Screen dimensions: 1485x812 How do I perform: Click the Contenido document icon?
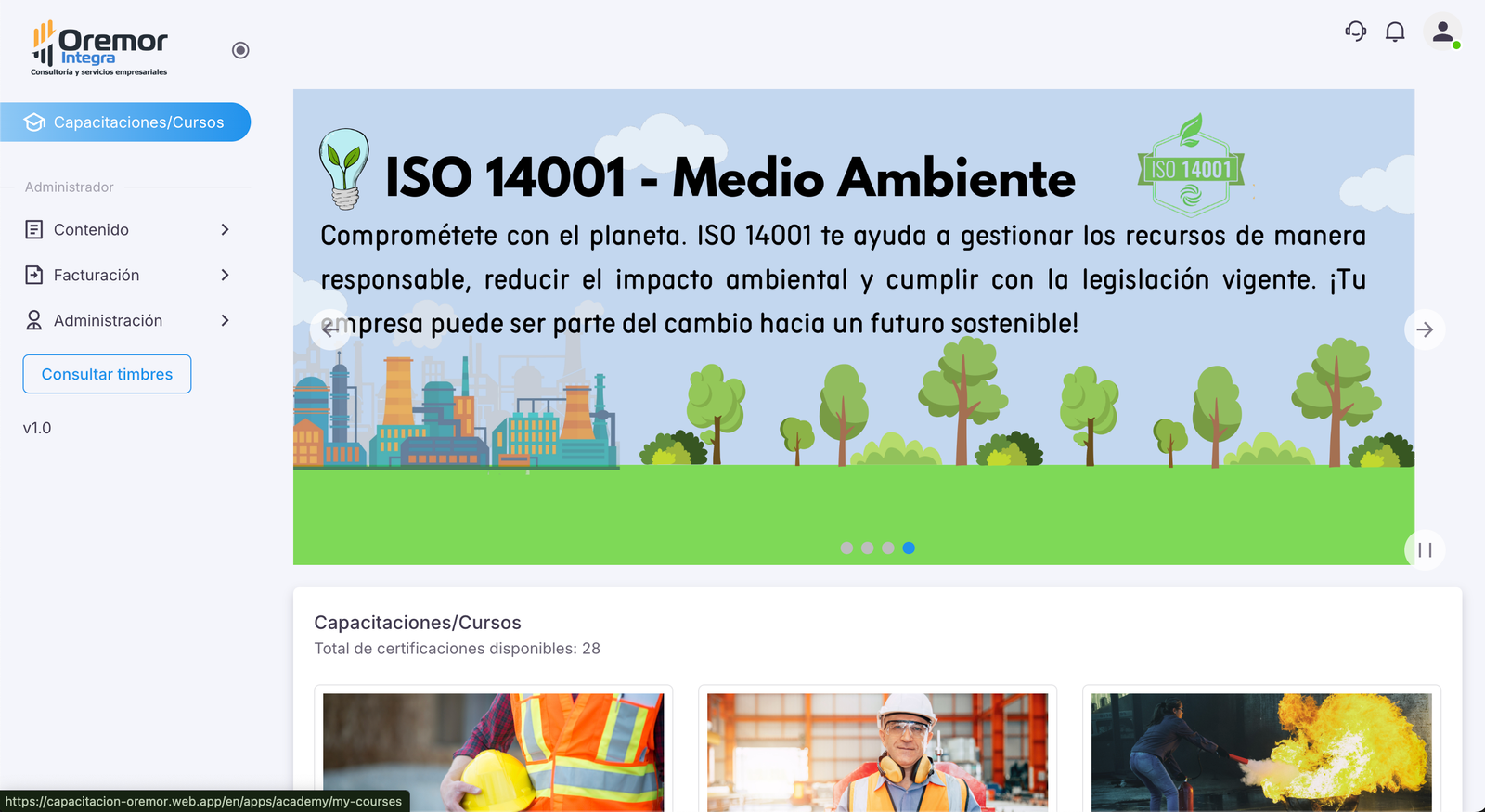point(34,229)
